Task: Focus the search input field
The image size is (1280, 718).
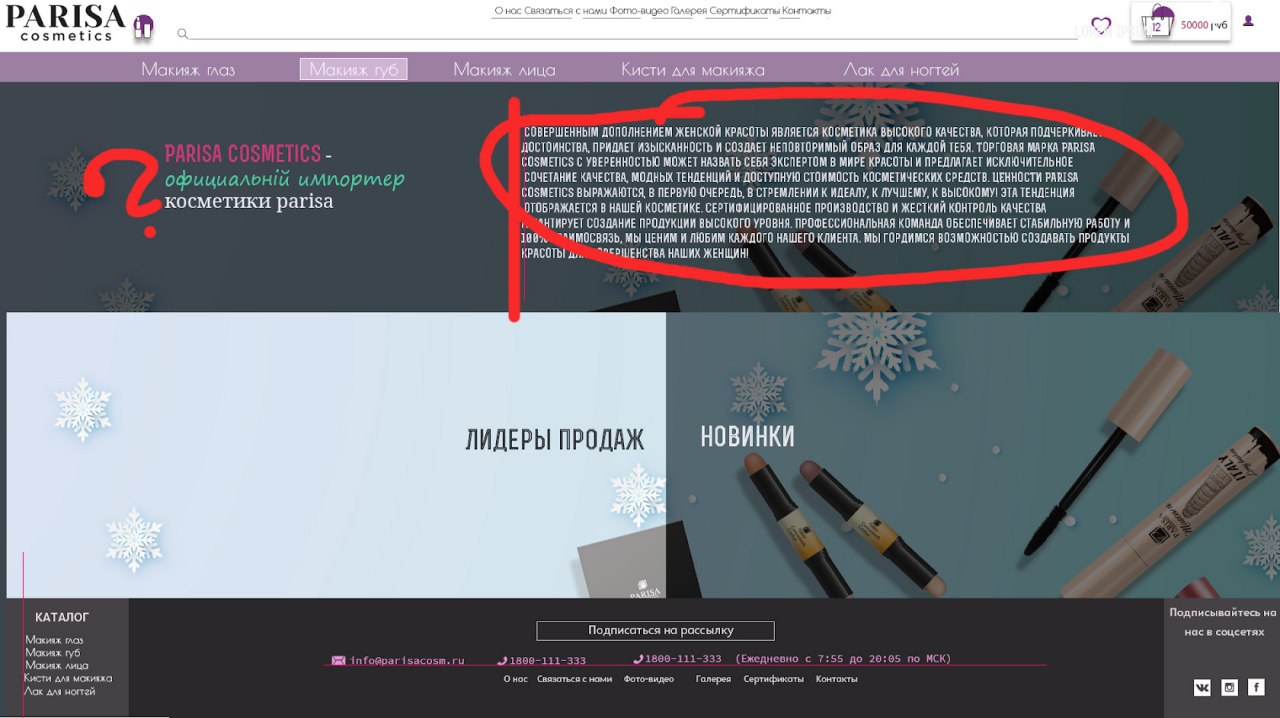Action: pos(633,33)
